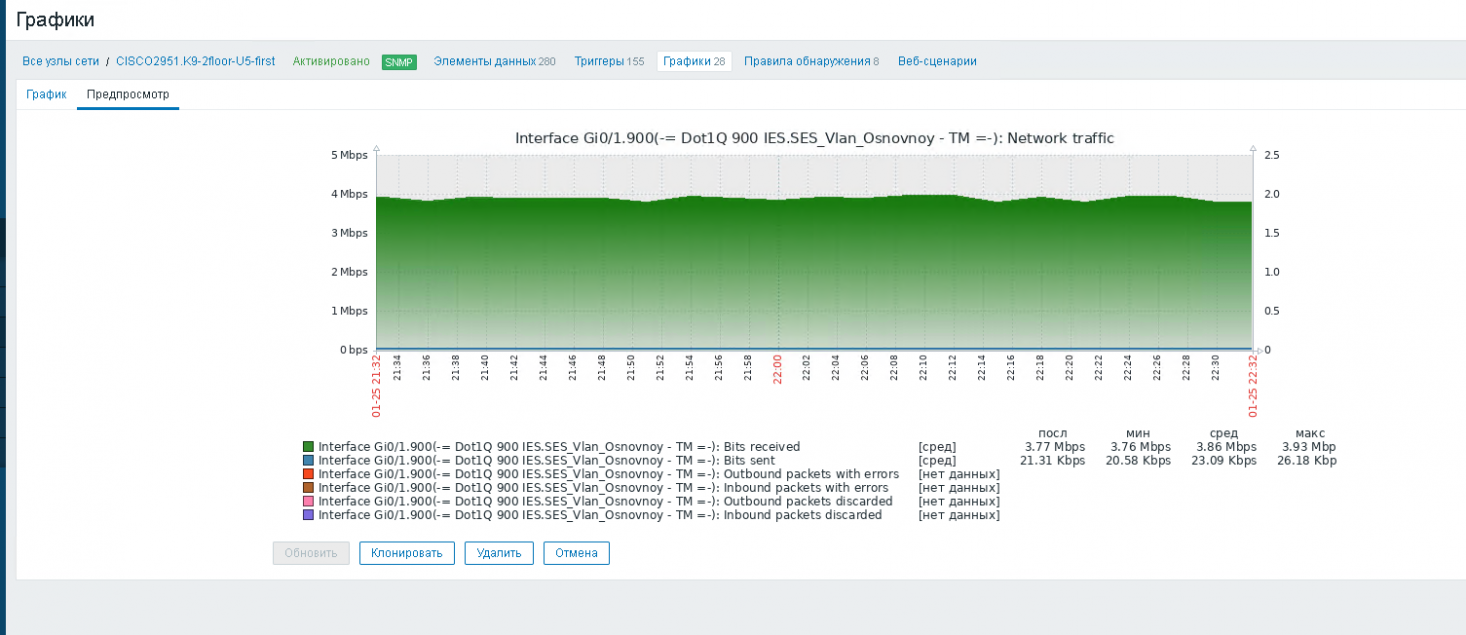
Task: Click the Все узлы сети breadcrumb
Action: 61,61
